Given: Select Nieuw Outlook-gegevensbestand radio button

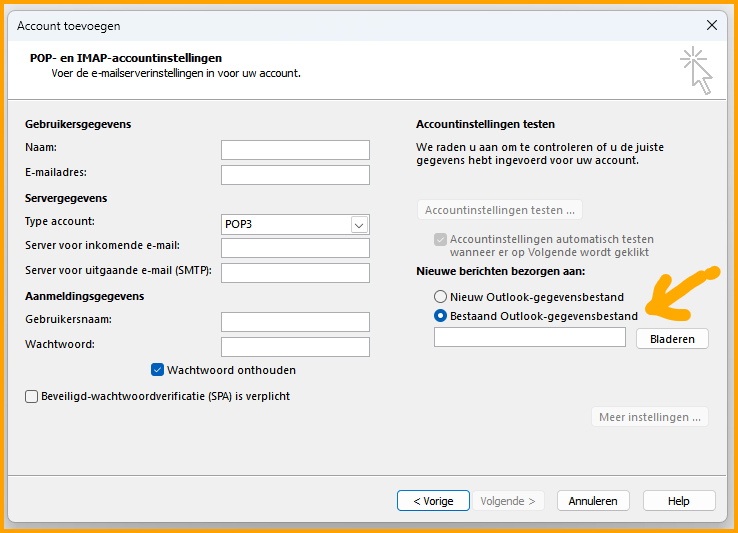Looking at the screenshot, I should point(441,297).
